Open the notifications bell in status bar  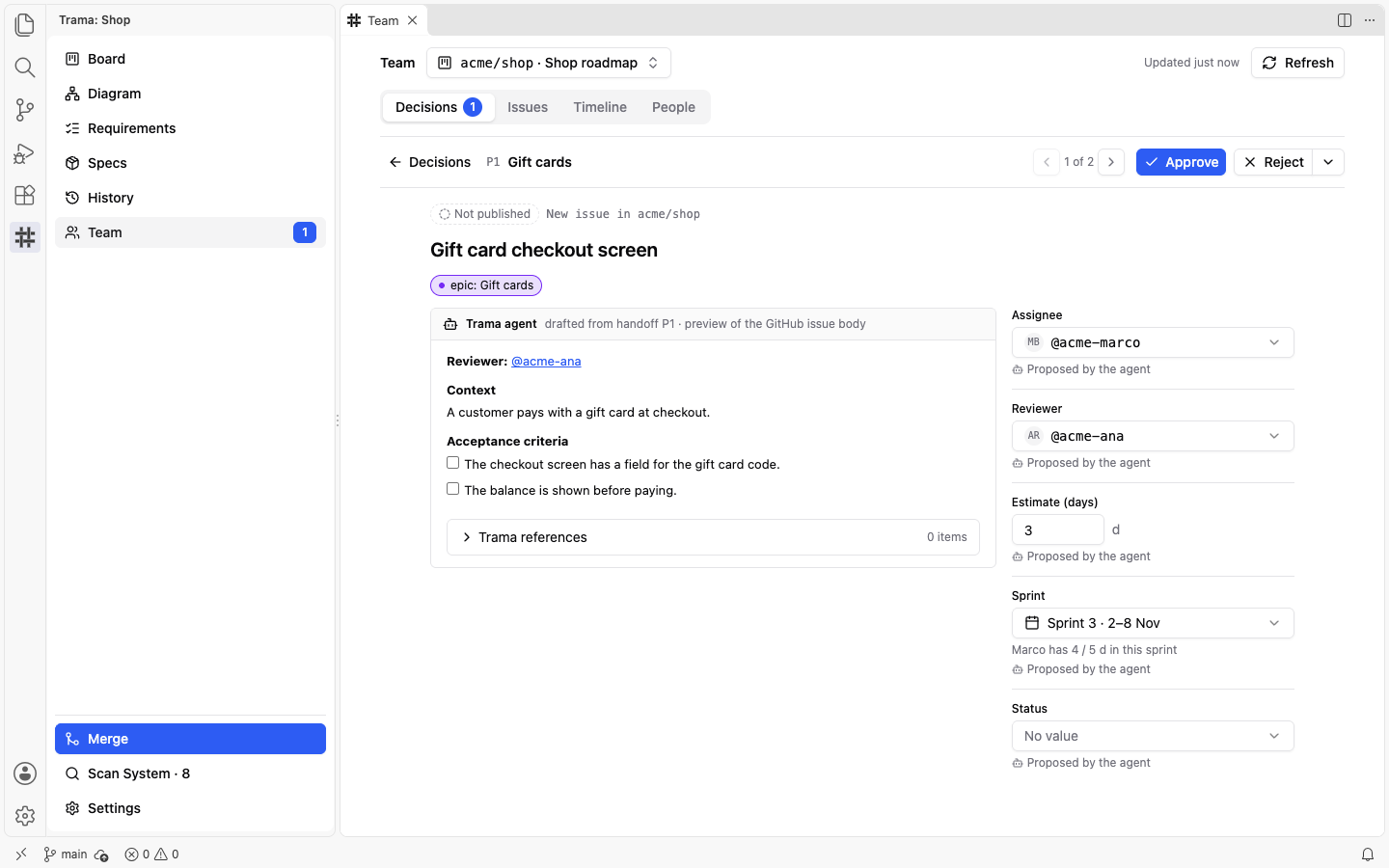click(1368, 854)
